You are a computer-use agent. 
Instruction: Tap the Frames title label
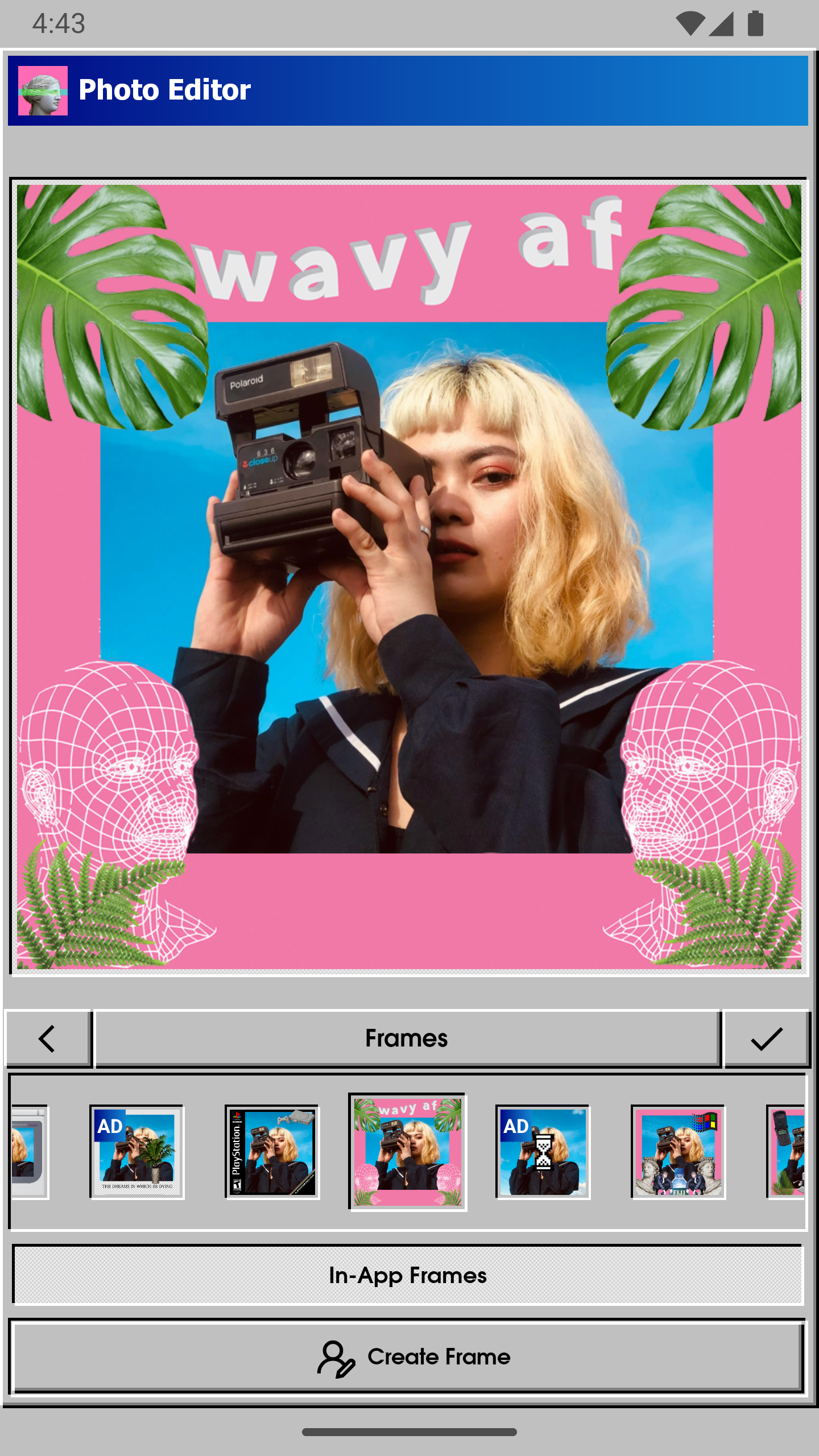(407, 1039)
